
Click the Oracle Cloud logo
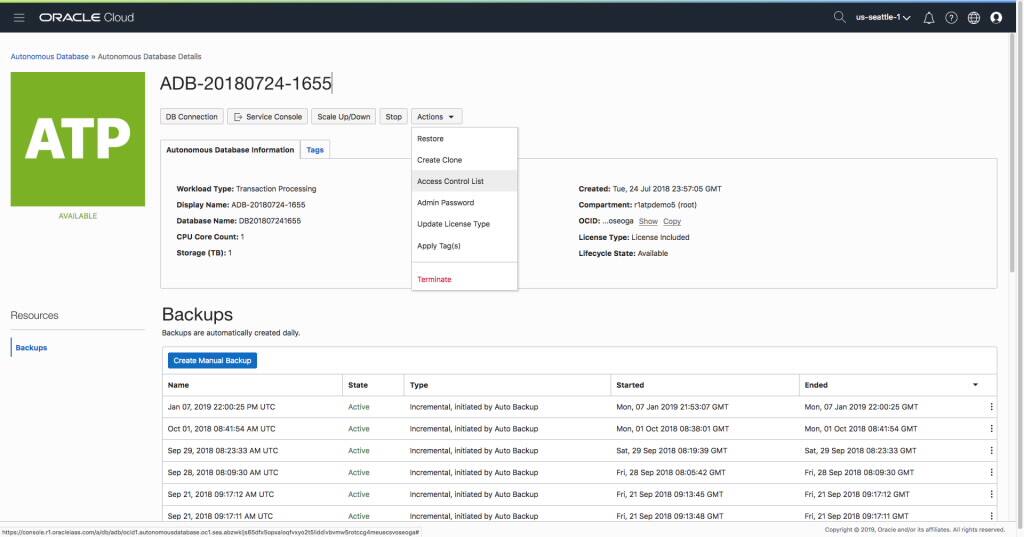tap(86, 18)
